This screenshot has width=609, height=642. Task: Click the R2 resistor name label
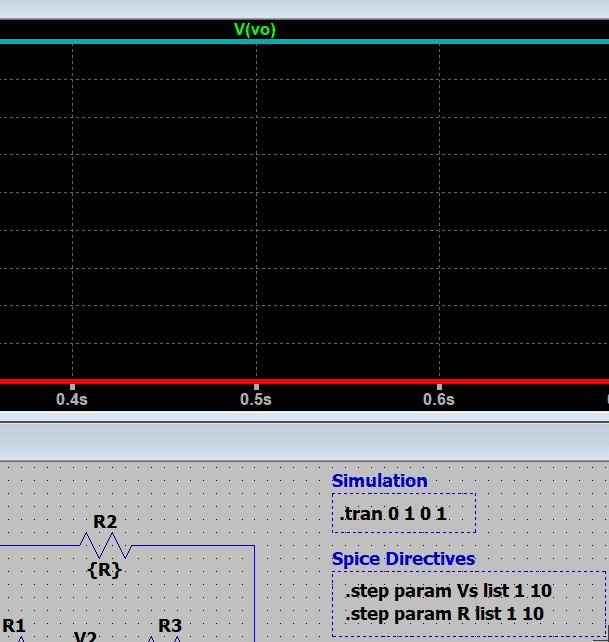[105, 521]
